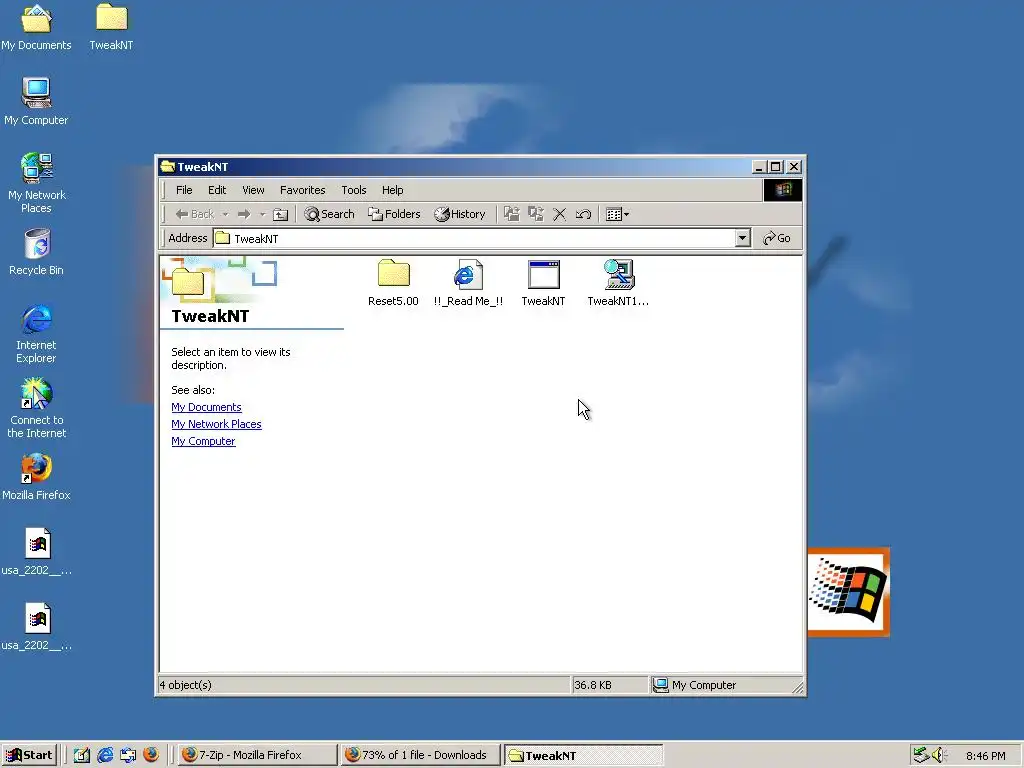Open the File menu
This screenshot has width=1024, height=768.
tap(184, 190)
